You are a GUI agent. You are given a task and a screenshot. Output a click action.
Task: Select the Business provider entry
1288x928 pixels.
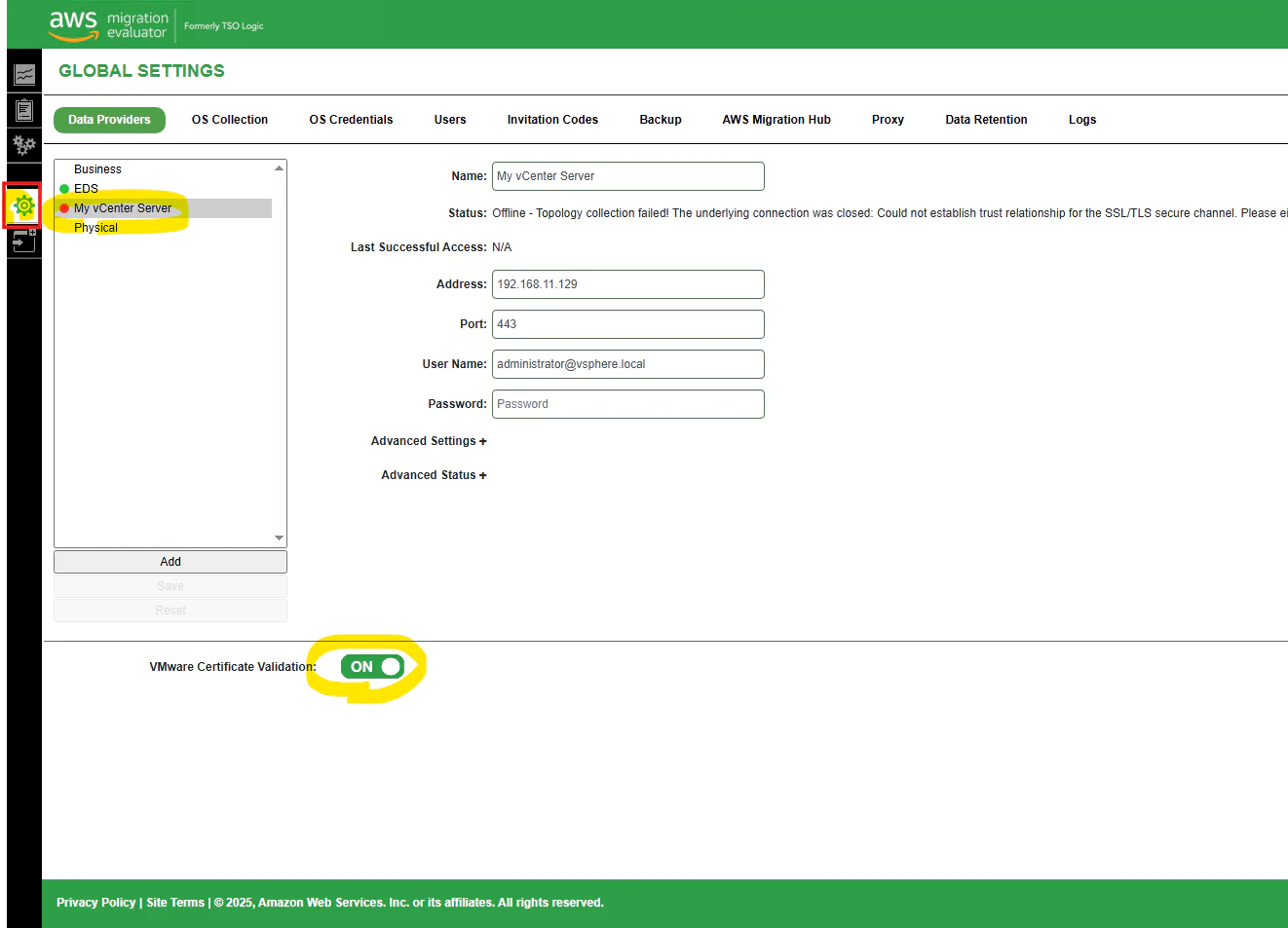pos(164,169)
